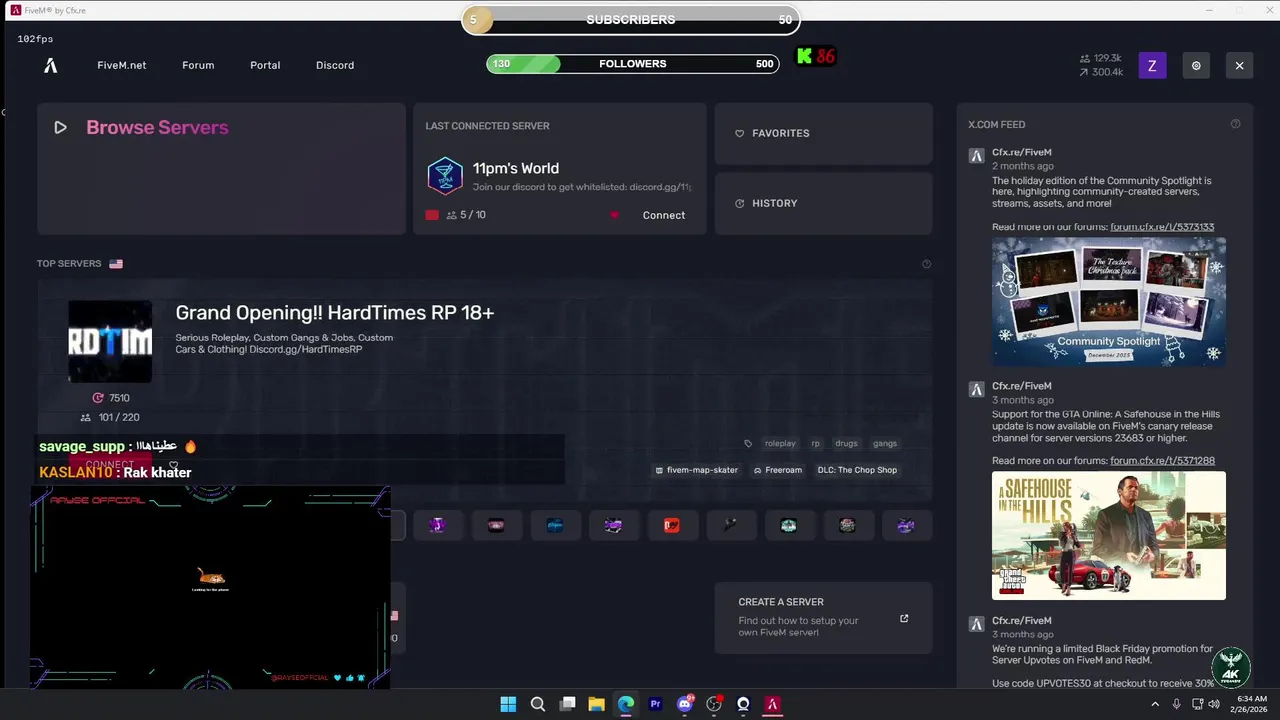
Task: Click the followers progress bar
Action: click(x=633, y=64)
